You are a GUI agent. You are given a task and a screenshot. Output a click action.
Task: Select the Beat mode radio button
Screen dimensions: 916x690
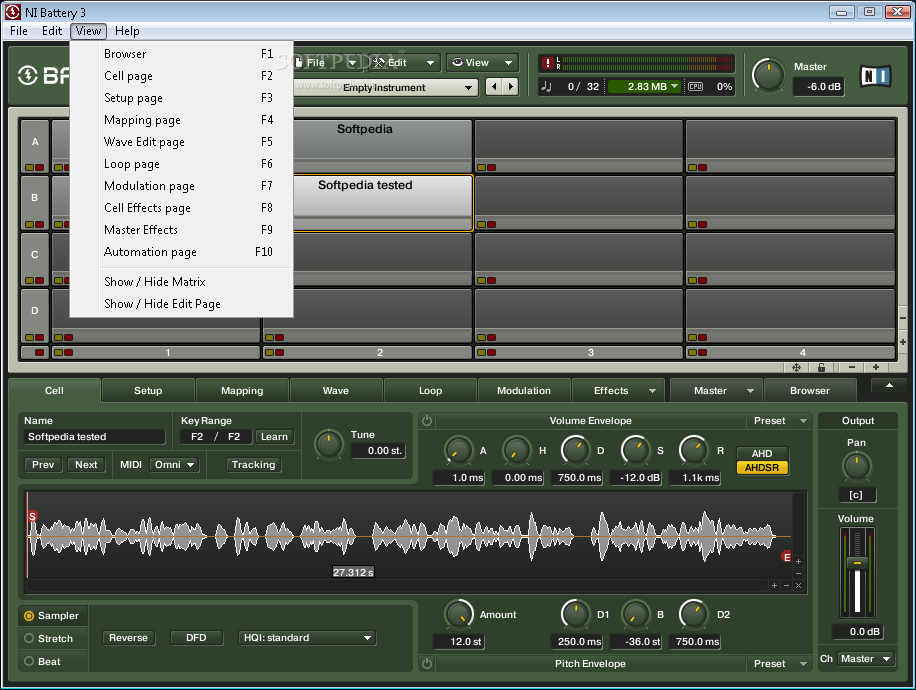coord(29,661)
